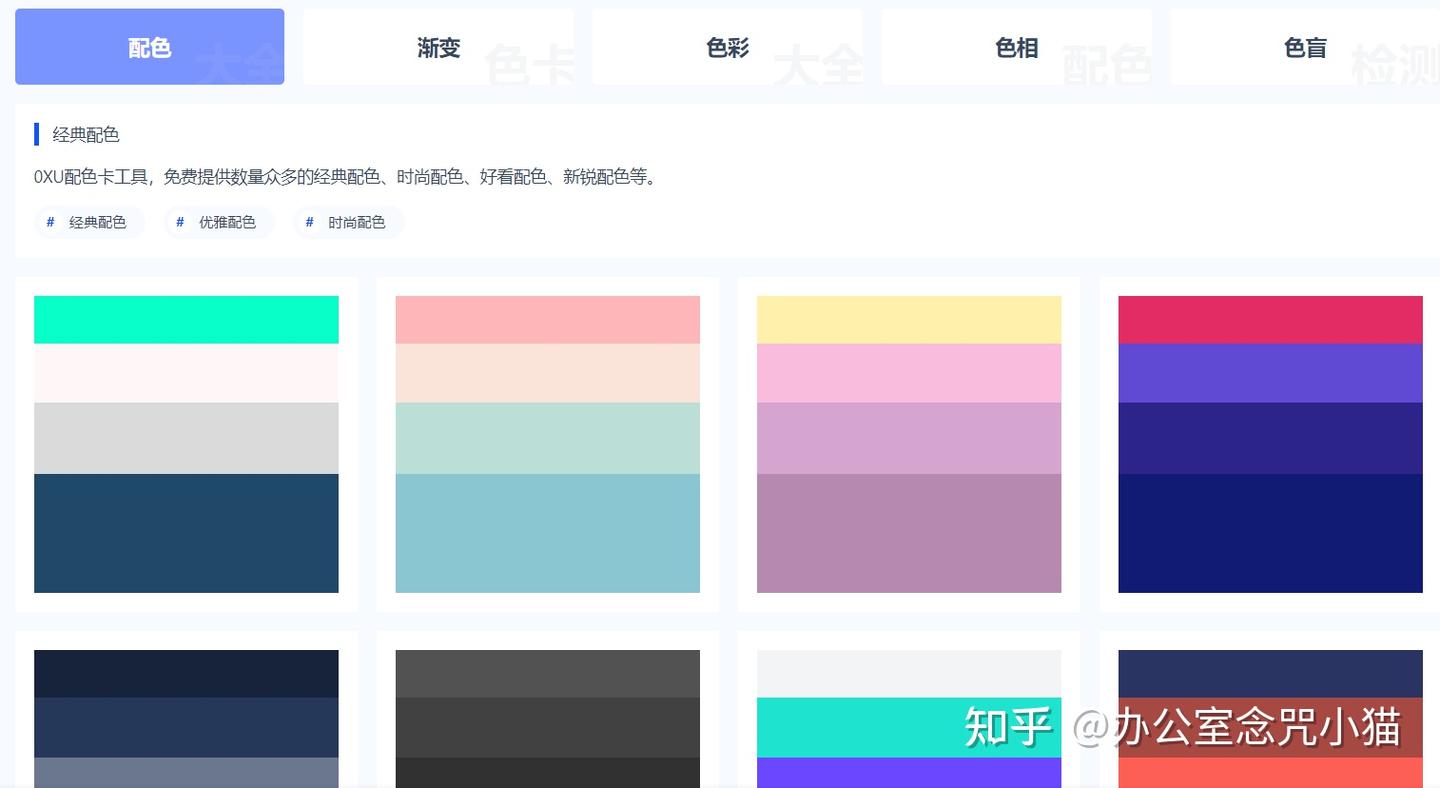This screenshot has height=788, width=1440.
Task: Click the 0XU配色卡工具 description text
Action: point(347,177)
